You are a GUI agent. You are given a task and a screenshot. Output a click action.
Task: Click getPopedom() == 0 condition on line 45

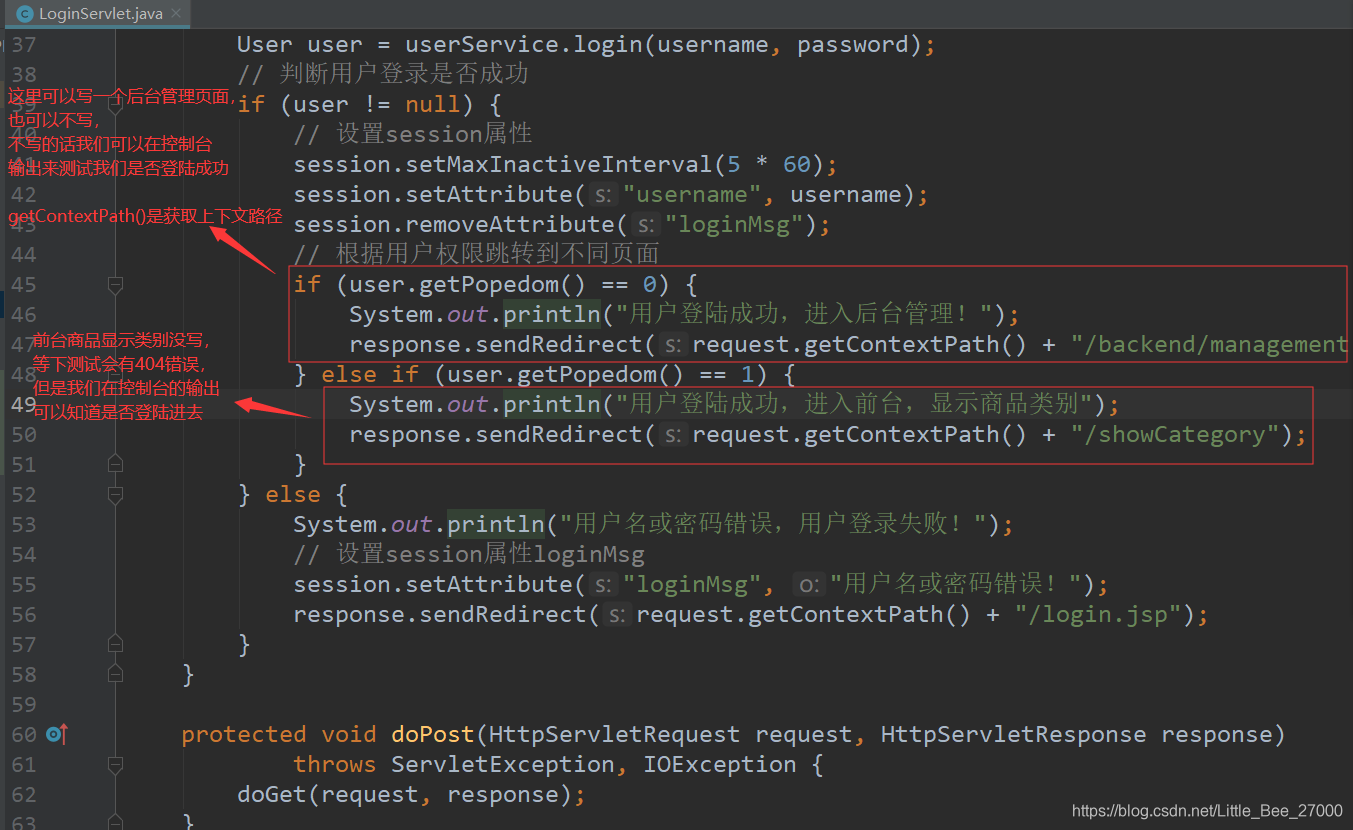(x=537, y=285)
